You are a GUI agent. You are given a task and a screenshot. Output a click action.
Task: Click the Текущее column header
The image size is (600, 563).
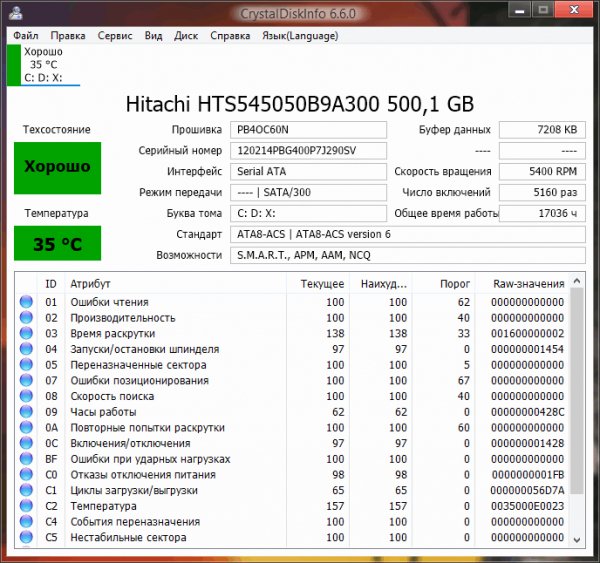pos(317,284)
